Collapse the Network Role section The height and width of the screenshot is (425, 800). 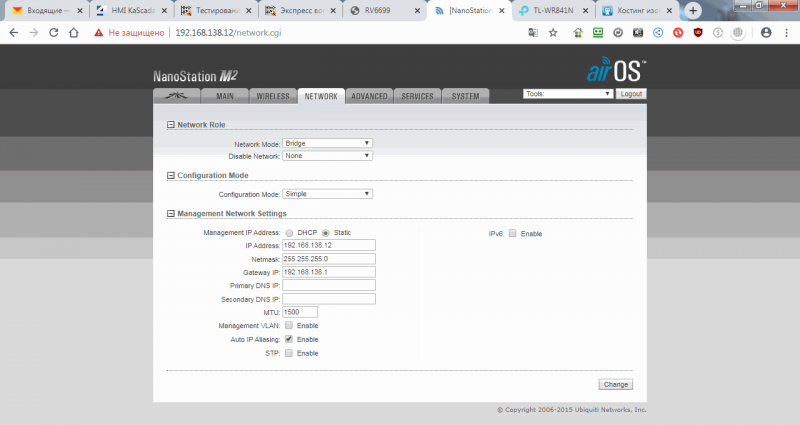click(x=171, y=124)
